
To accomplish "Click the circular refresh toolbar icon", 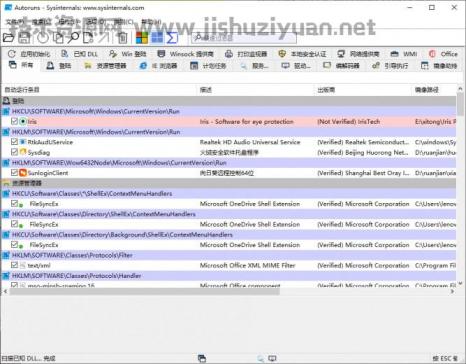I will [x=43, y=37].
